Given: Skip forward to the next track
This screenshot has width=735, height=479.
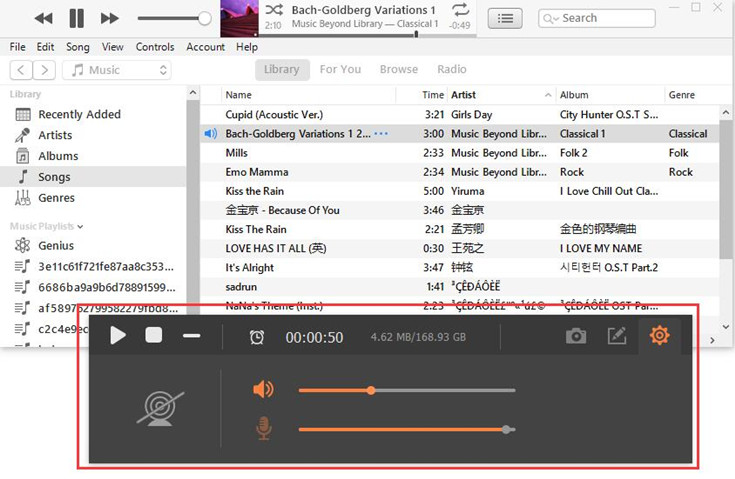Looking at the screenshot, I should click(110, 18).
